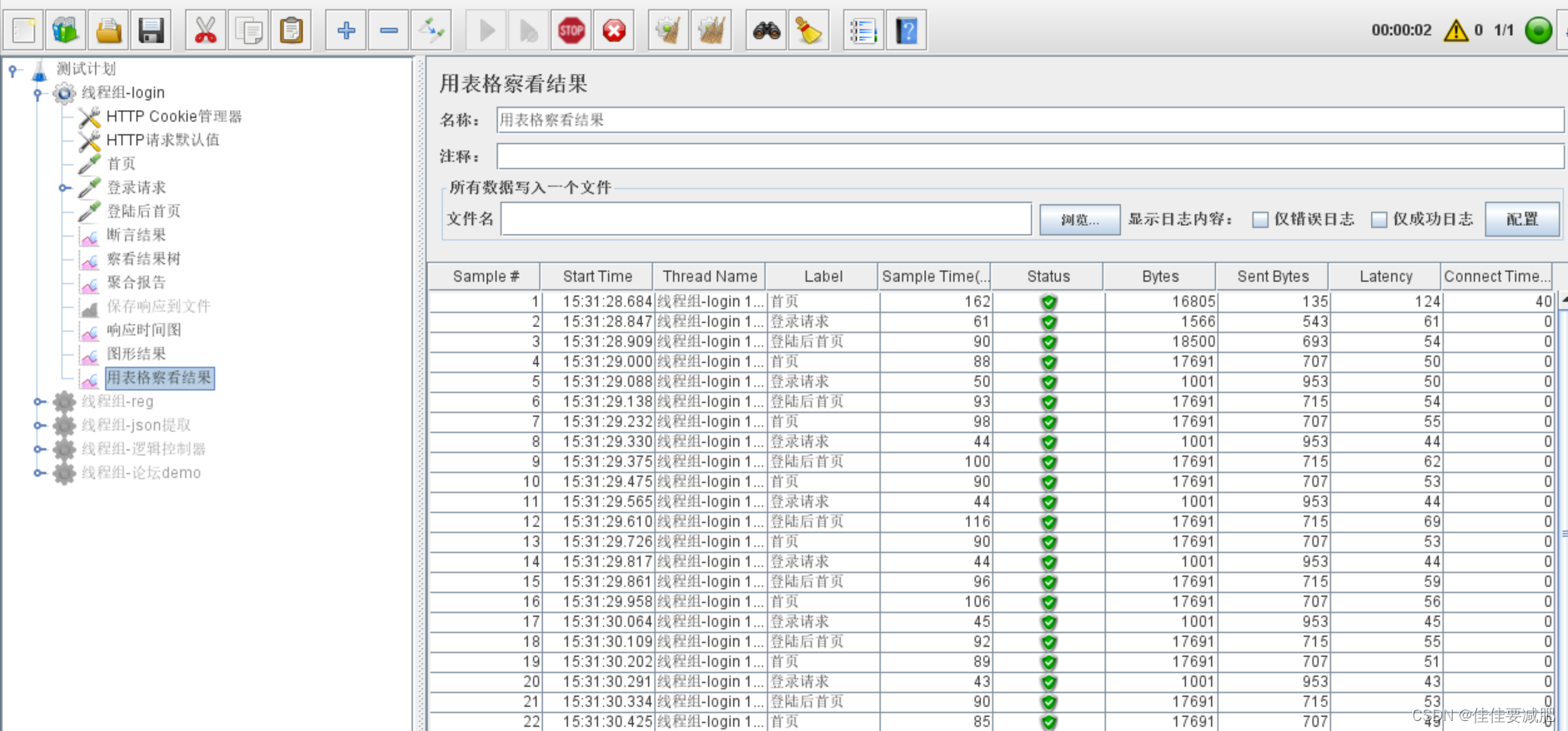Select HTTP请求默认值 in tree
Viewport: 1568px width, 731px height.
click(x=163, y=140)
